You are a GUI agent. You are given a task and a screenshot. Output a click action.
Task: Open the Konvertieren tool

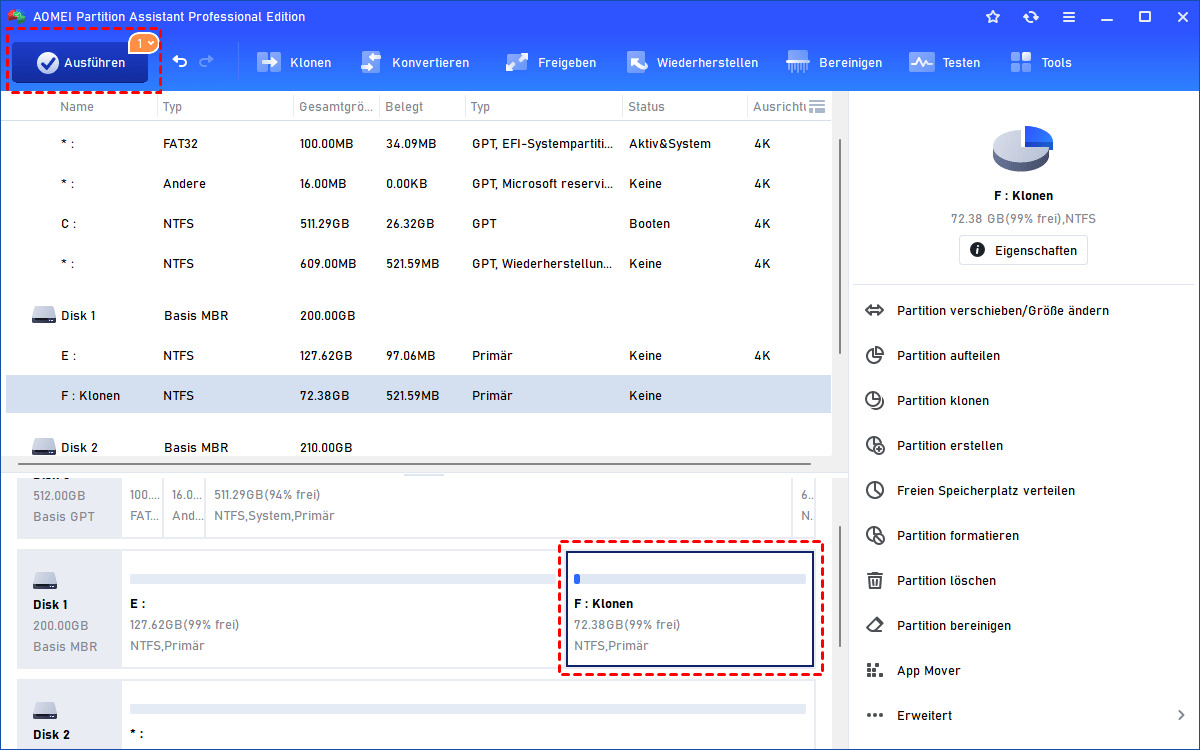(415, 61)
